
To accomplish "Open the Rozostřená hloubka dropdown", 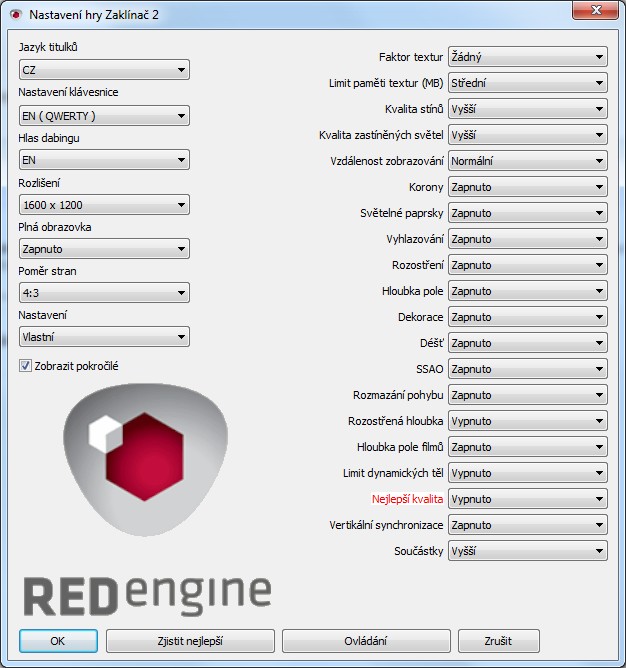I will coord(528,420).
